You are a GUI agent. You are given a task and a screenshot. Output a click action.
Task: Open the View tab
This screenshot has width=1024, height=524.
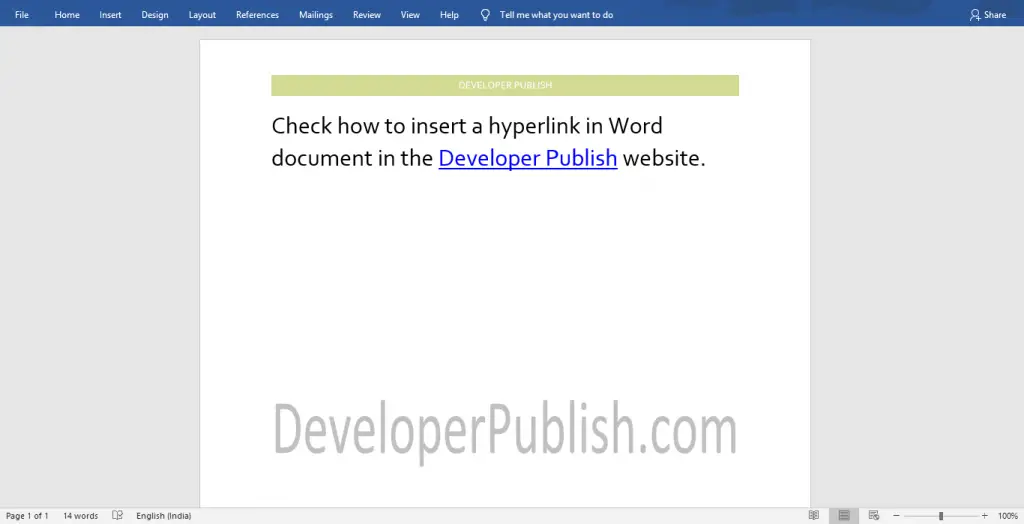410,14
